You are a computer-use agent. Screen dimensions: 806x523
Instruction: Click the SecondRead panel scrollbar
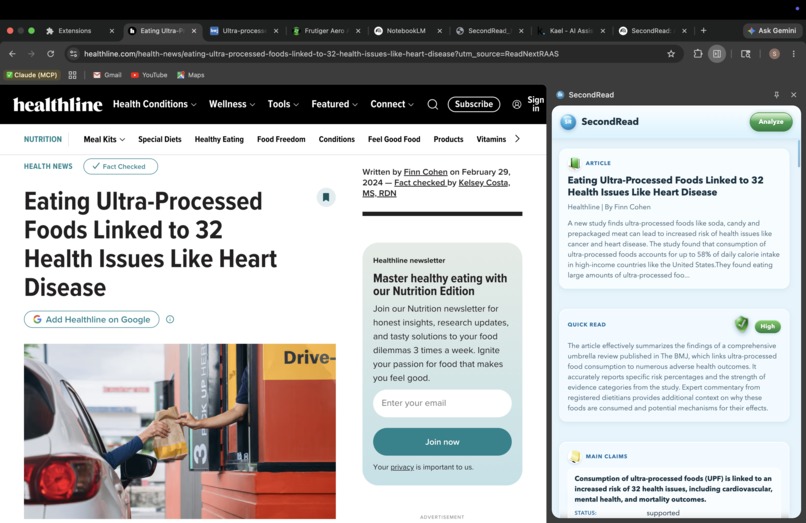click(x=798, y=152)
